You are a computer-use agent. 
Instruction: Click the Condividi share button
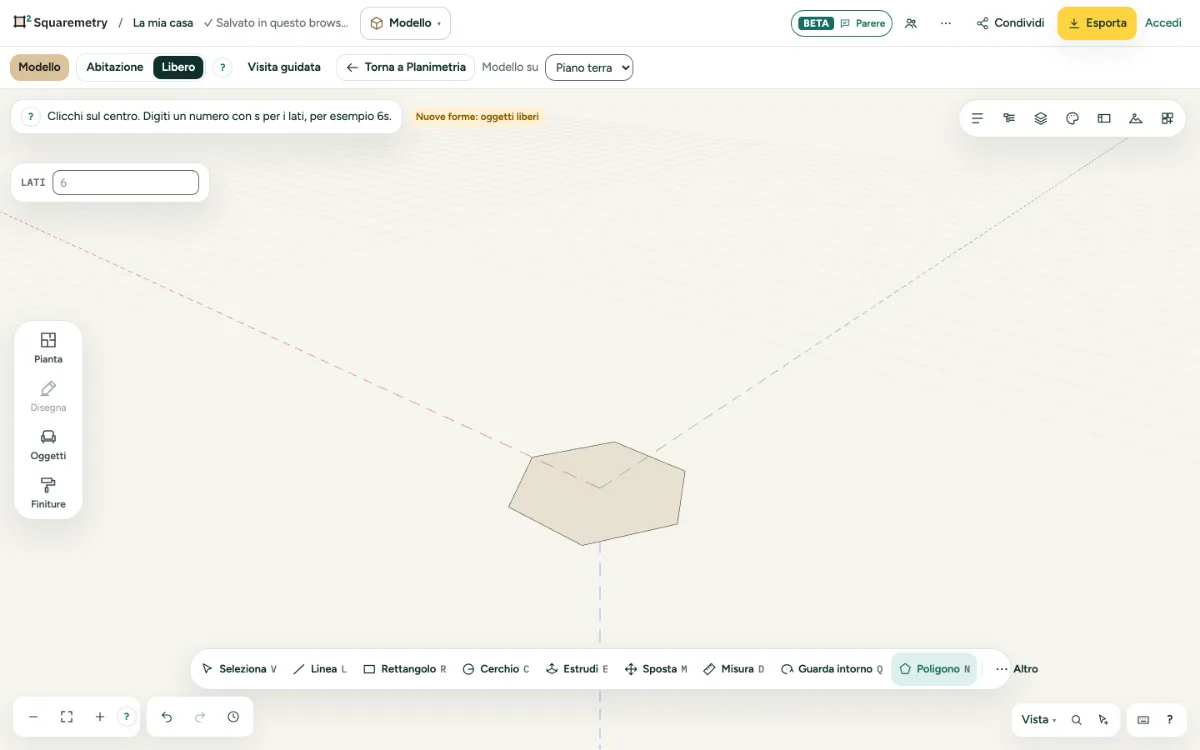1010,23
